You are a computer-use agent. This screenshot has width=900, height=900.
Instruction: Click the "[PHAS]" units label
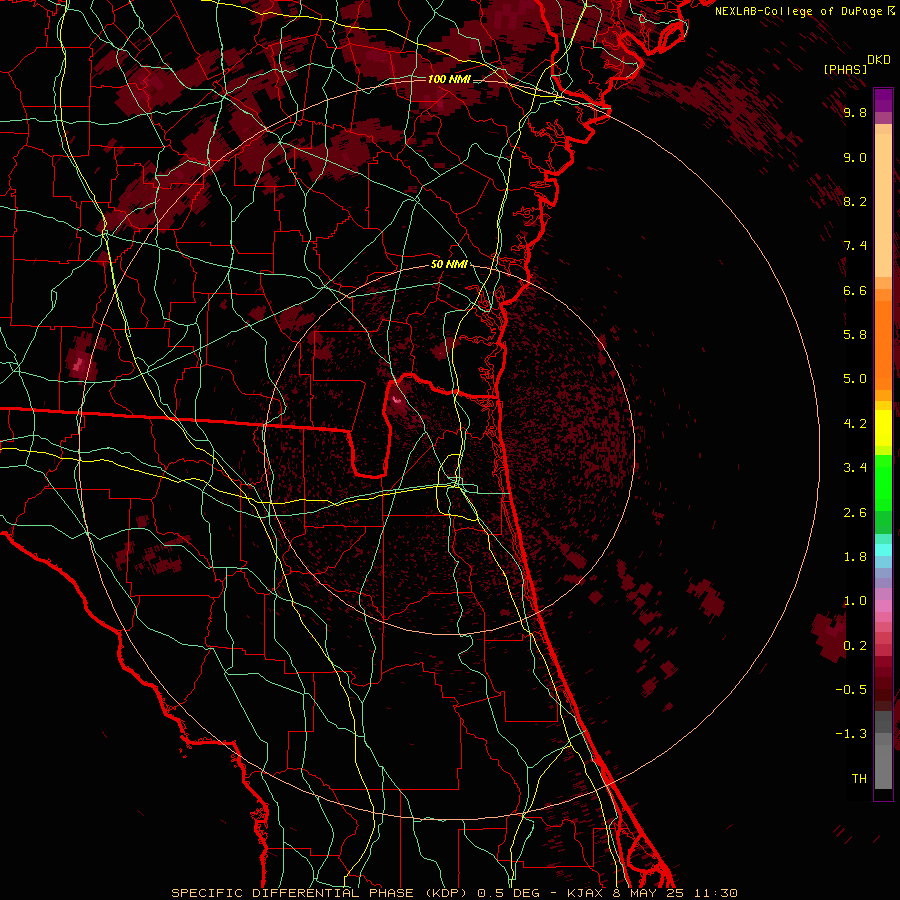(845, 70)
